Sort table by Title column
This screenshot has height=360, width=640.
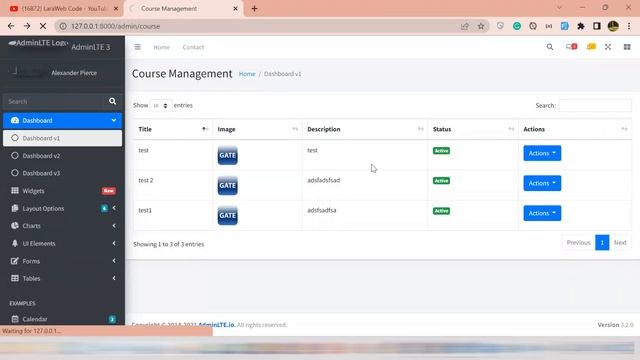coord(173,129)
